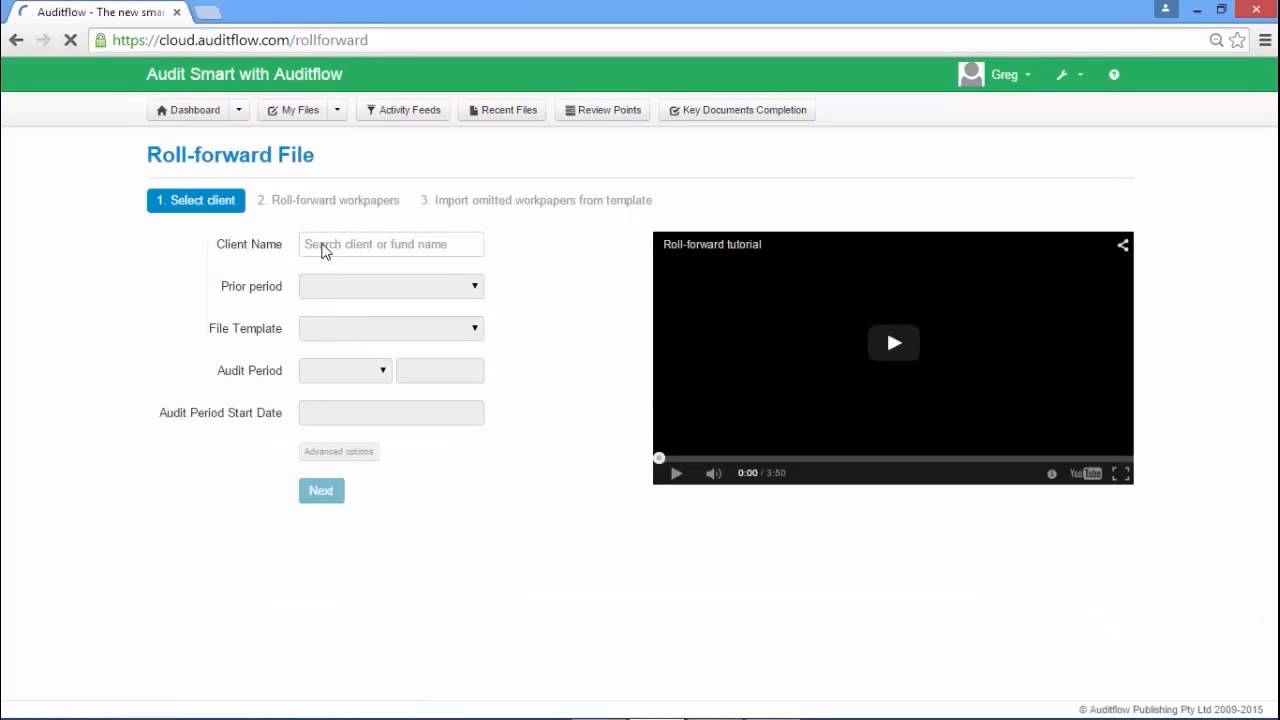
Task: Click Greg's user avatar picture
Action: click(970, 74)
